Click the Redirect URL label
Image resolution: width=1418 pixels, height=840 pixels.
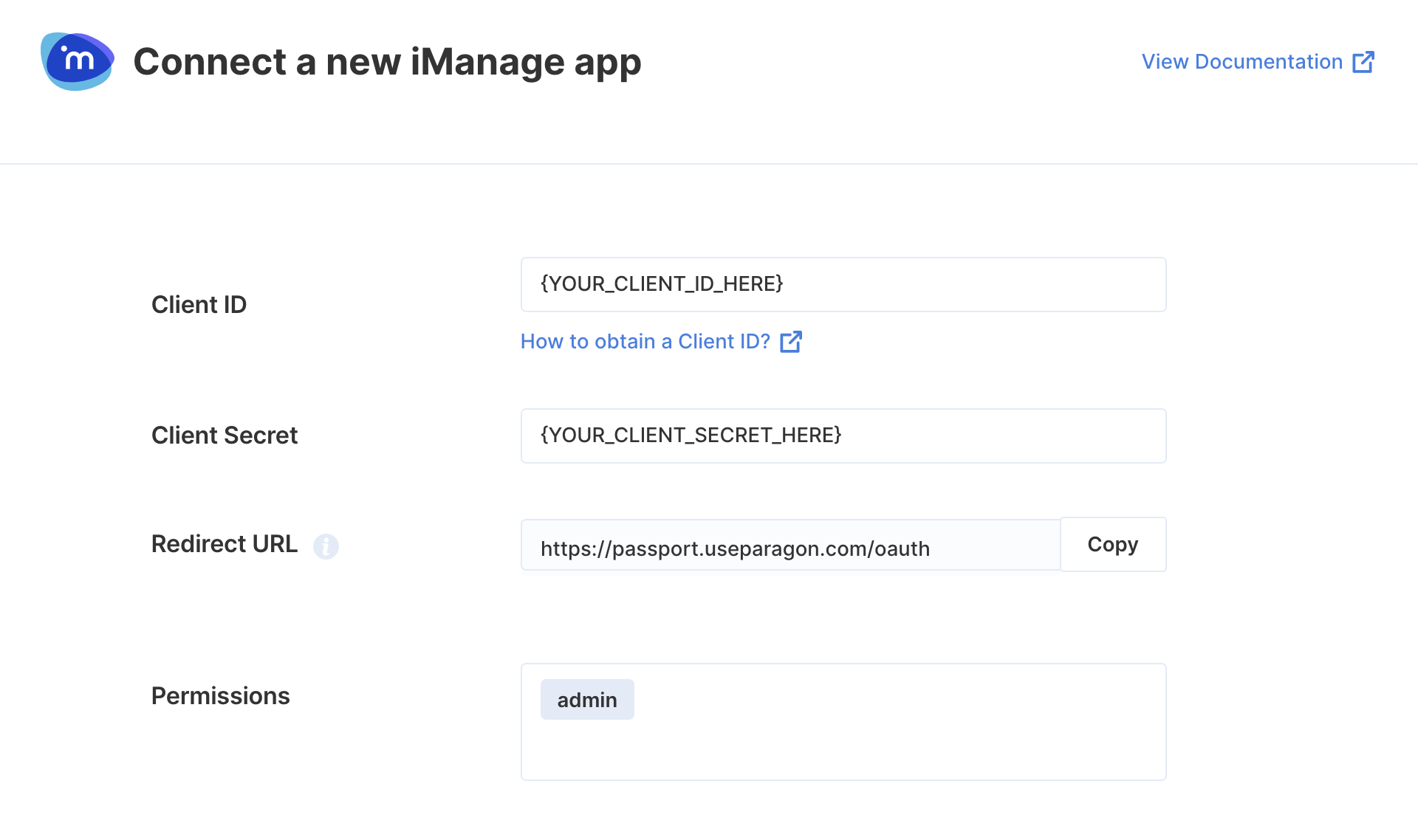(x=225, y=544)
